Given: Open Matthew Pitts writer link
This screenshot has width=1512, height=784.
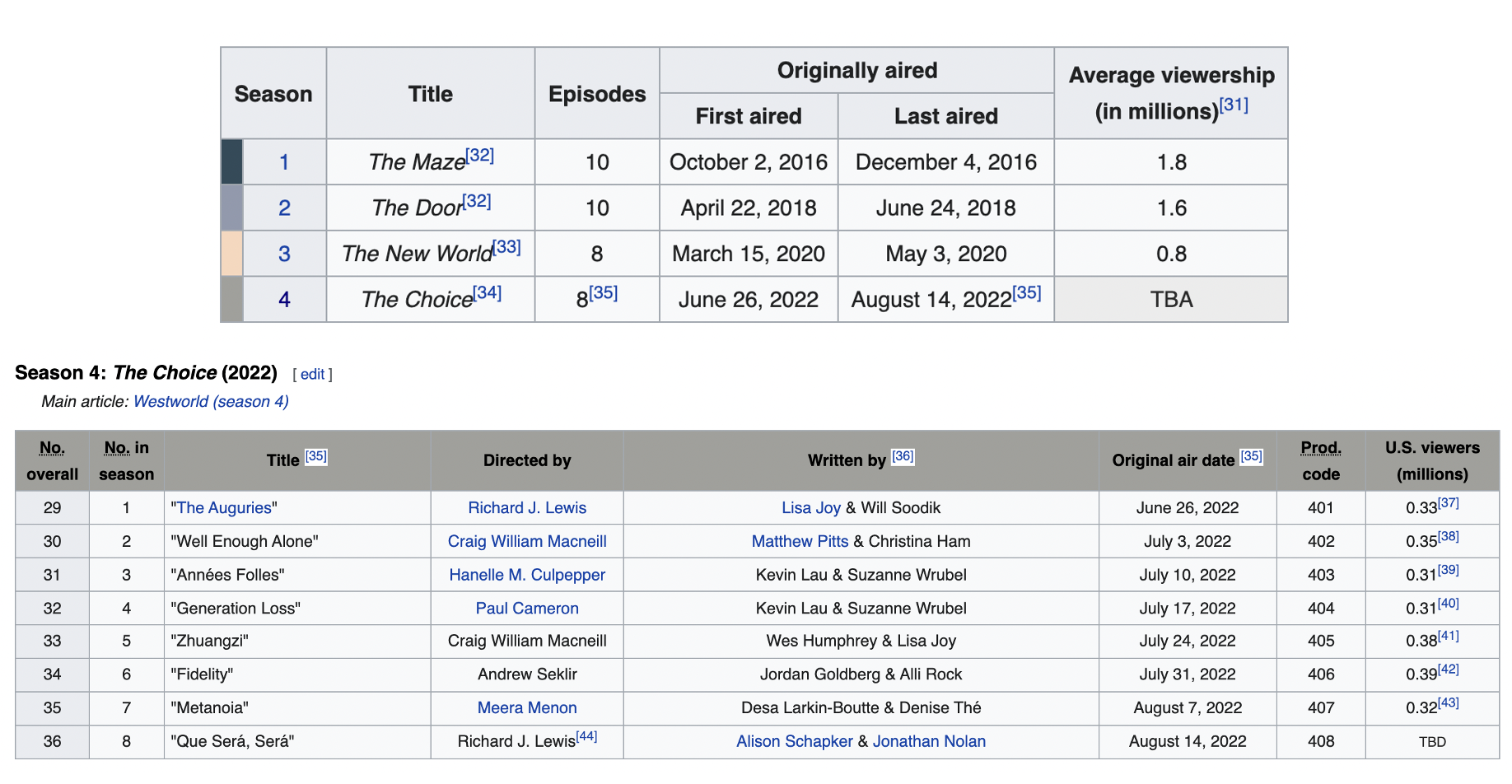Looking at the screenshot, I should [x=800, y=542].
